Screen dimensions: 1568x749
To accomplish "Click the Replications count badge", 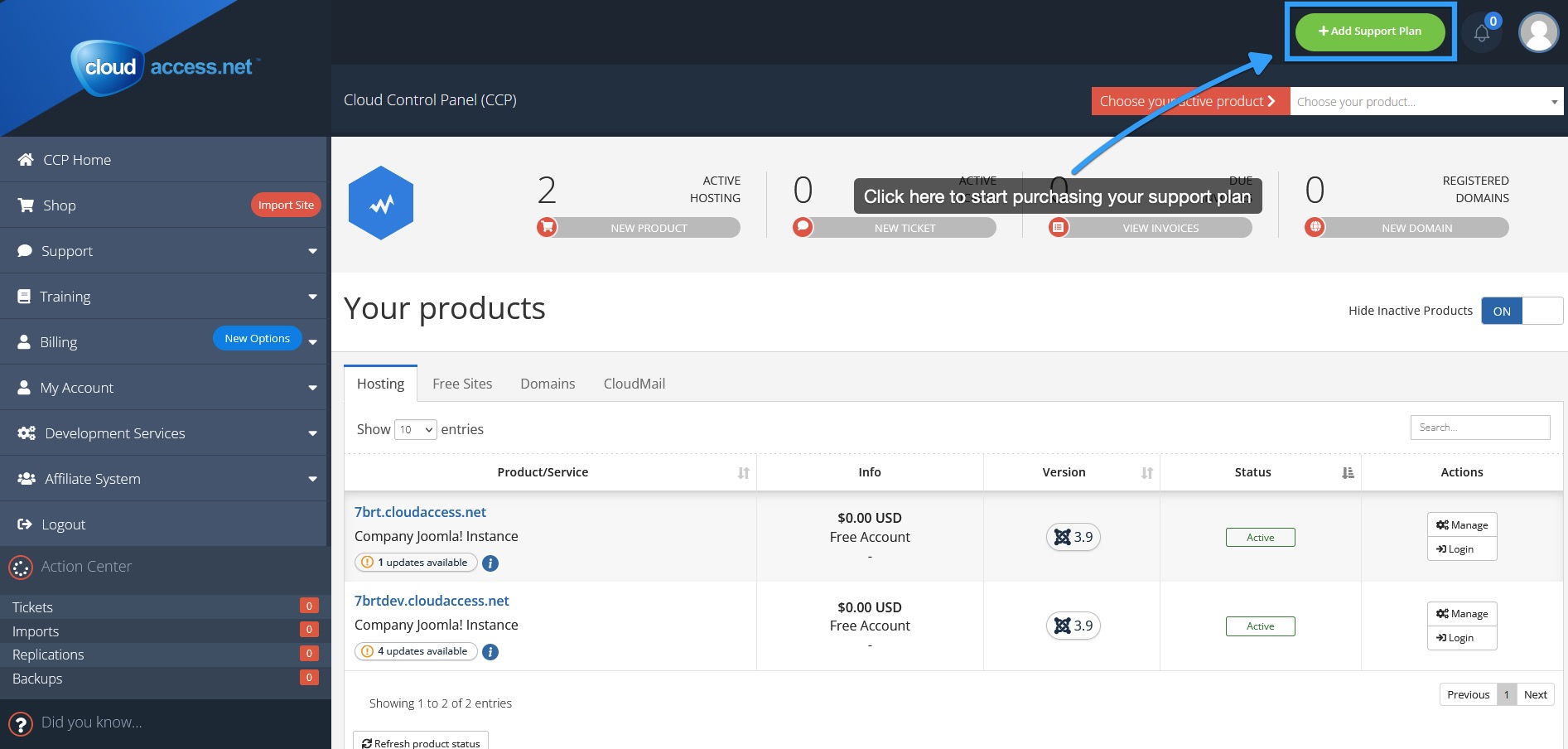I will 309,654.
